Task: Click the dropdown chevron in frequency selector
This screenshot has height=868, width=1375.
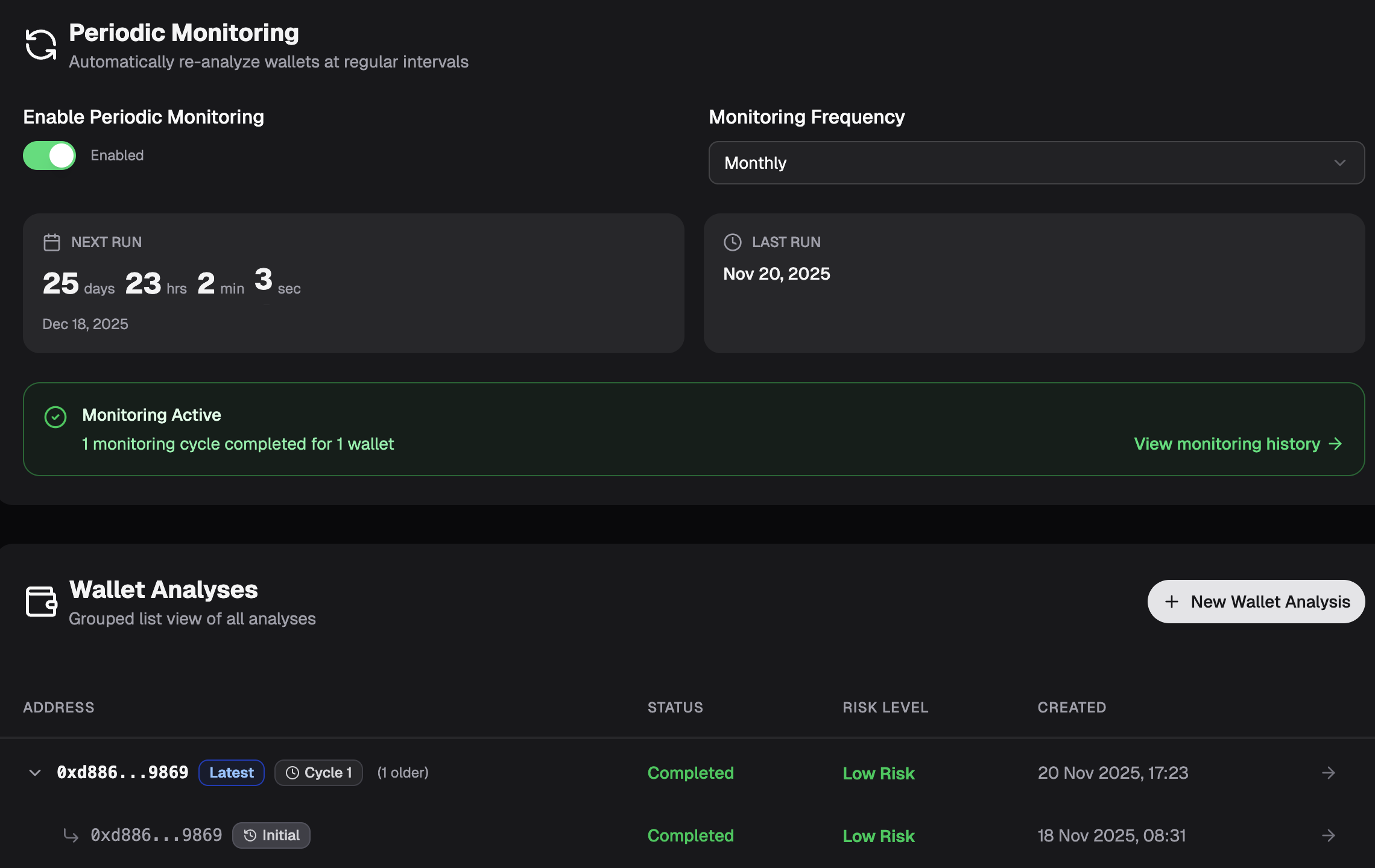Action: [x=1339, y=163]
